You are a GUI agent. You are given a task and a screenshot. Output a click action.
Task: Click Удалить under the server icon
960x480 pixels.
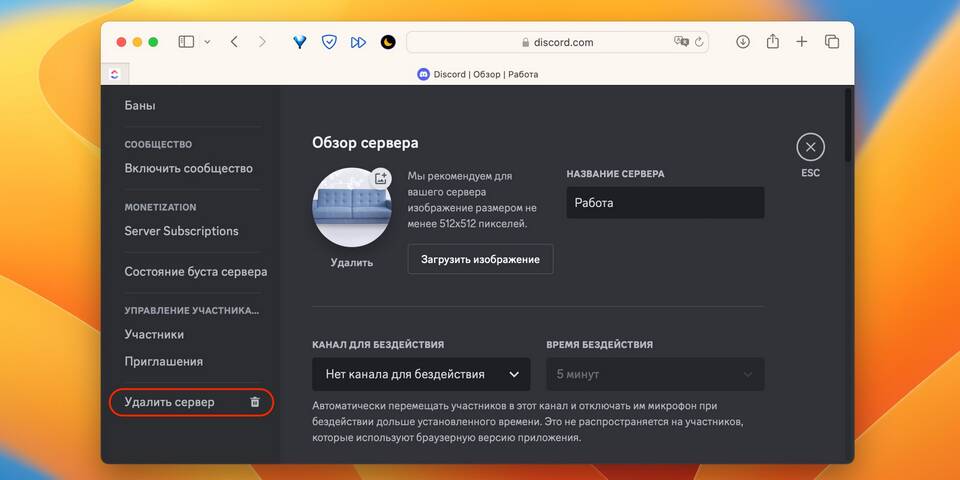[x=352, y=263]
